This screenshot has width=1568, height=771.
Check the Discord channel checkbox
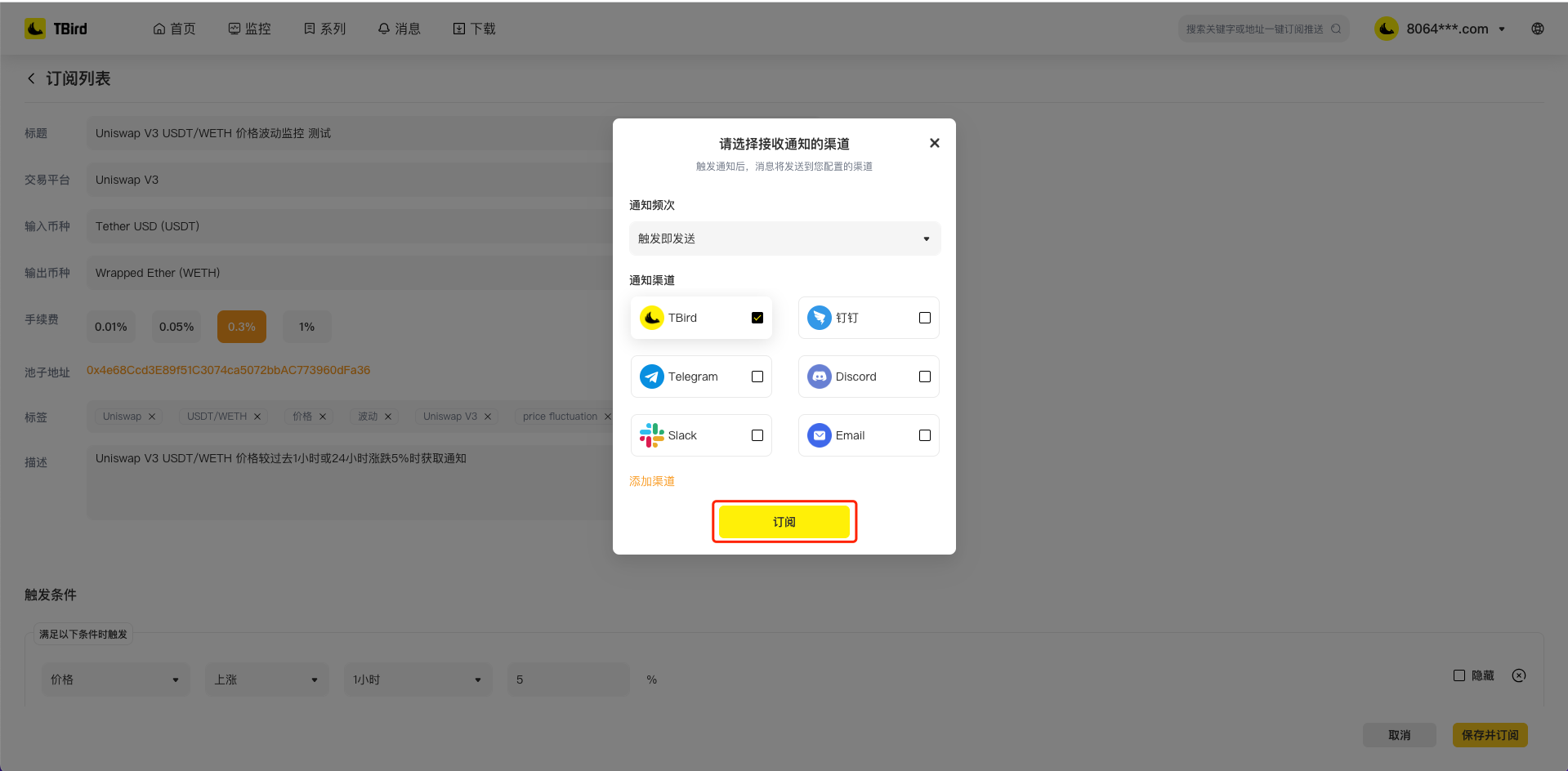[924, 377]
